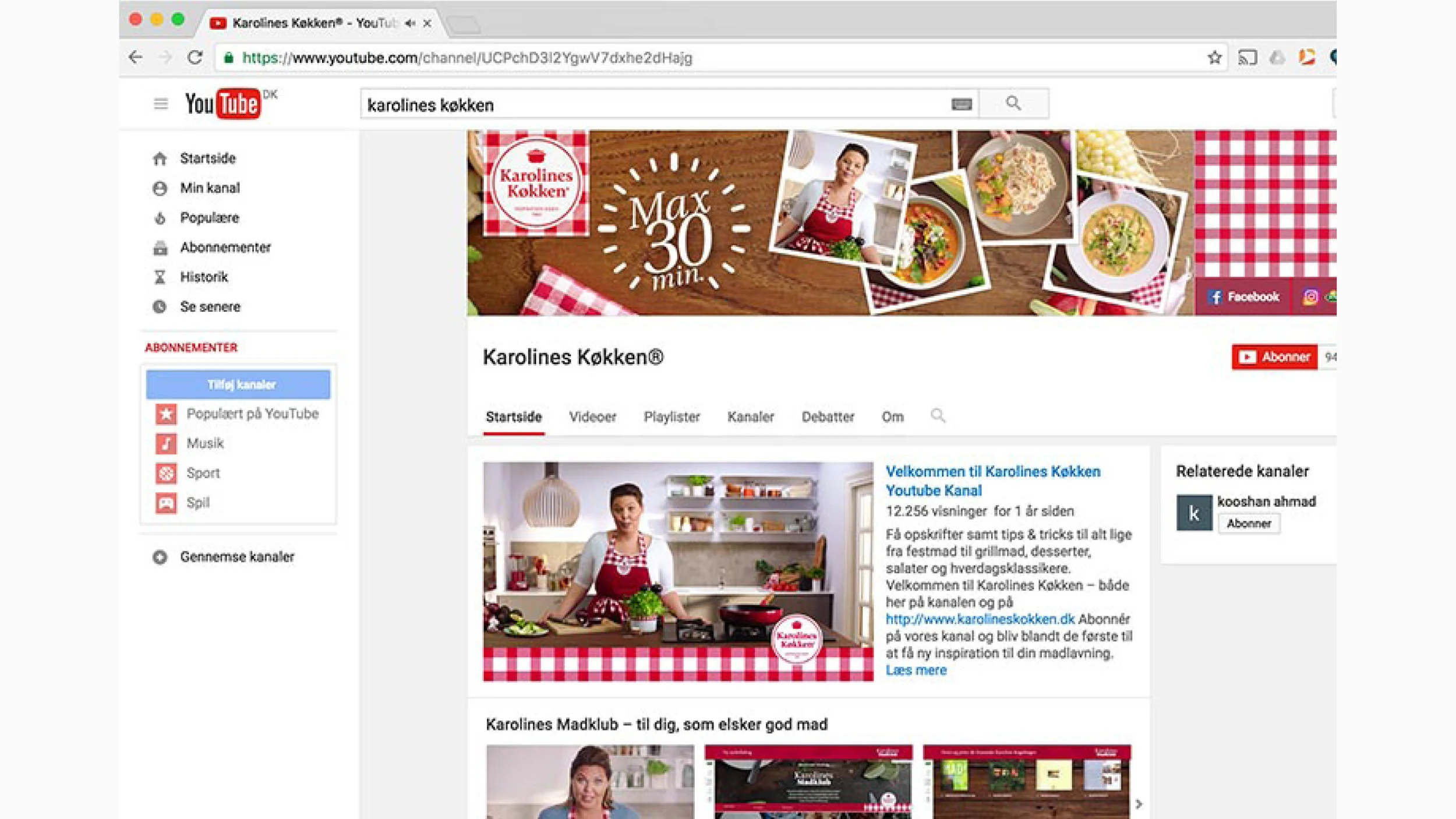Switch to the Playlister tab
The width and height of the screenshot is (1456, 819).
(672, 416)
